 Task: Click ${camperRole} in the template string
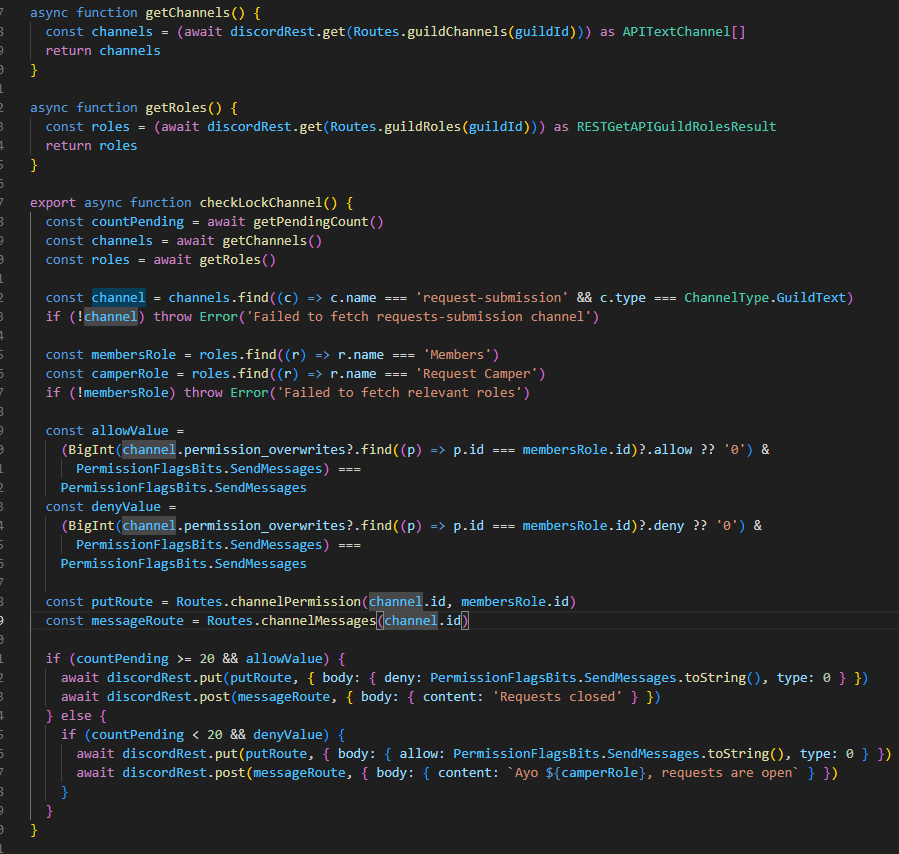click(x=596, y=773)
